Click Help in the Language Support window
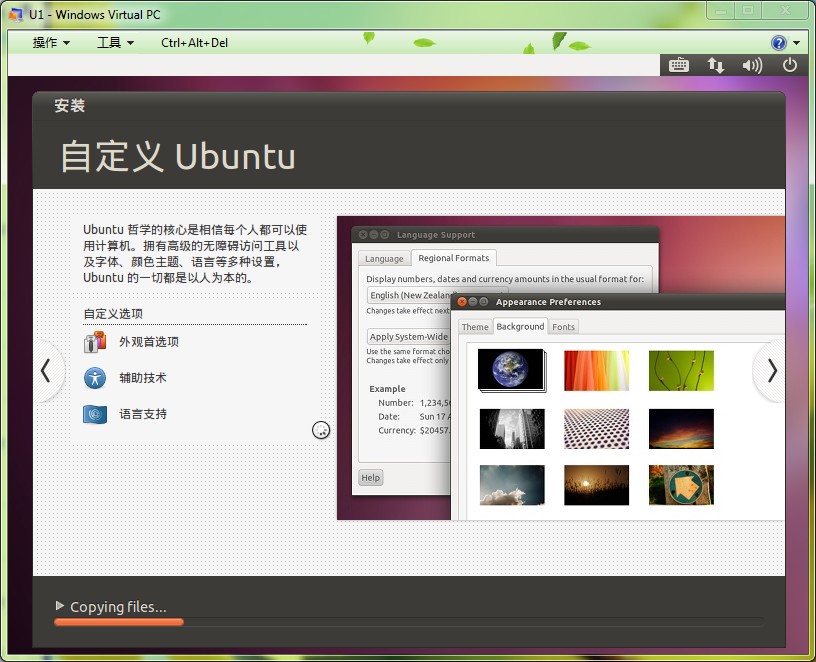Viewport: 816px width, 662px height. [x=371, y=478]
